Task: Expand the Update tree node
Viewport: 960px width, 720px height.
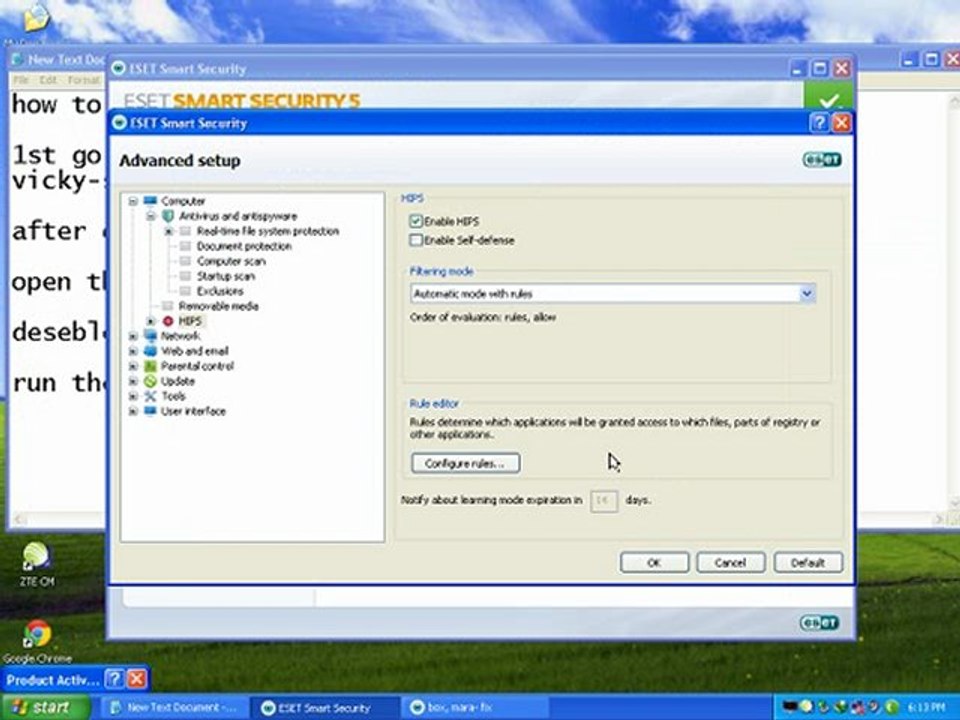Action: click(x=133, y=381)
